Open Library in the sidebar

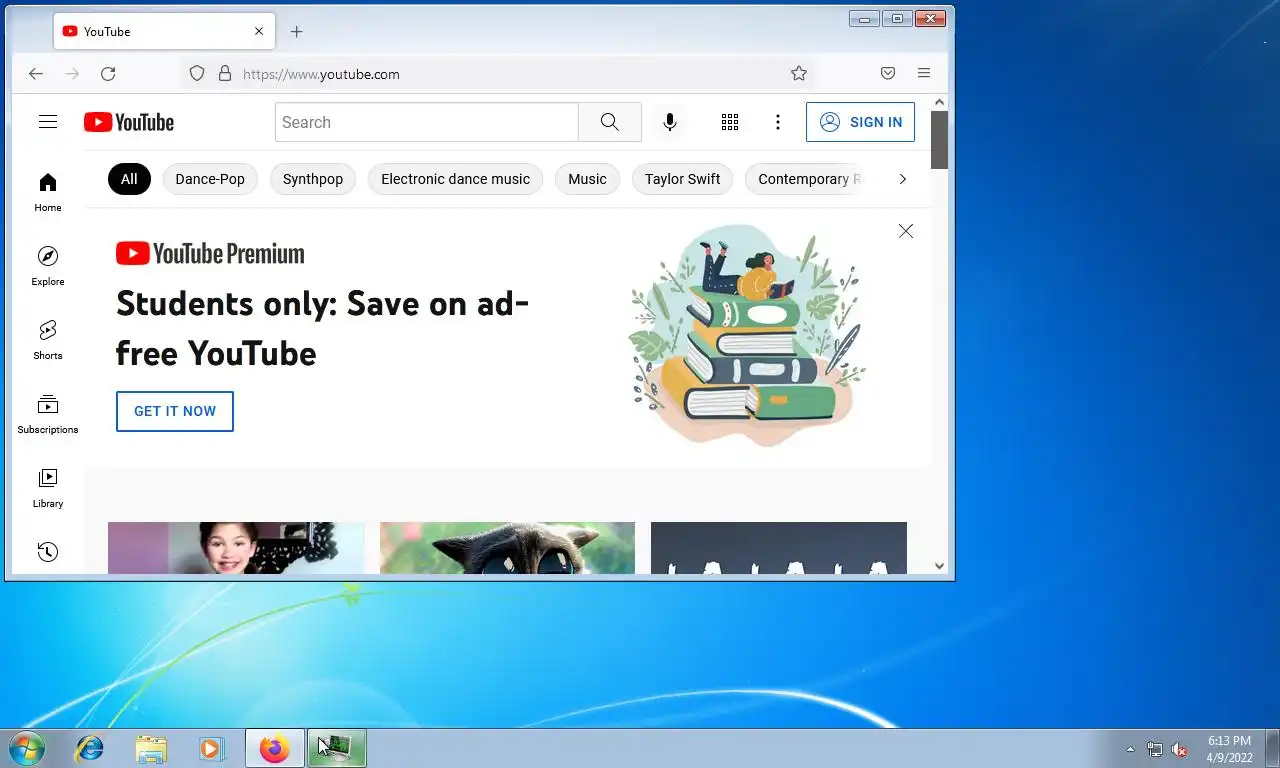tap(48, 488)
